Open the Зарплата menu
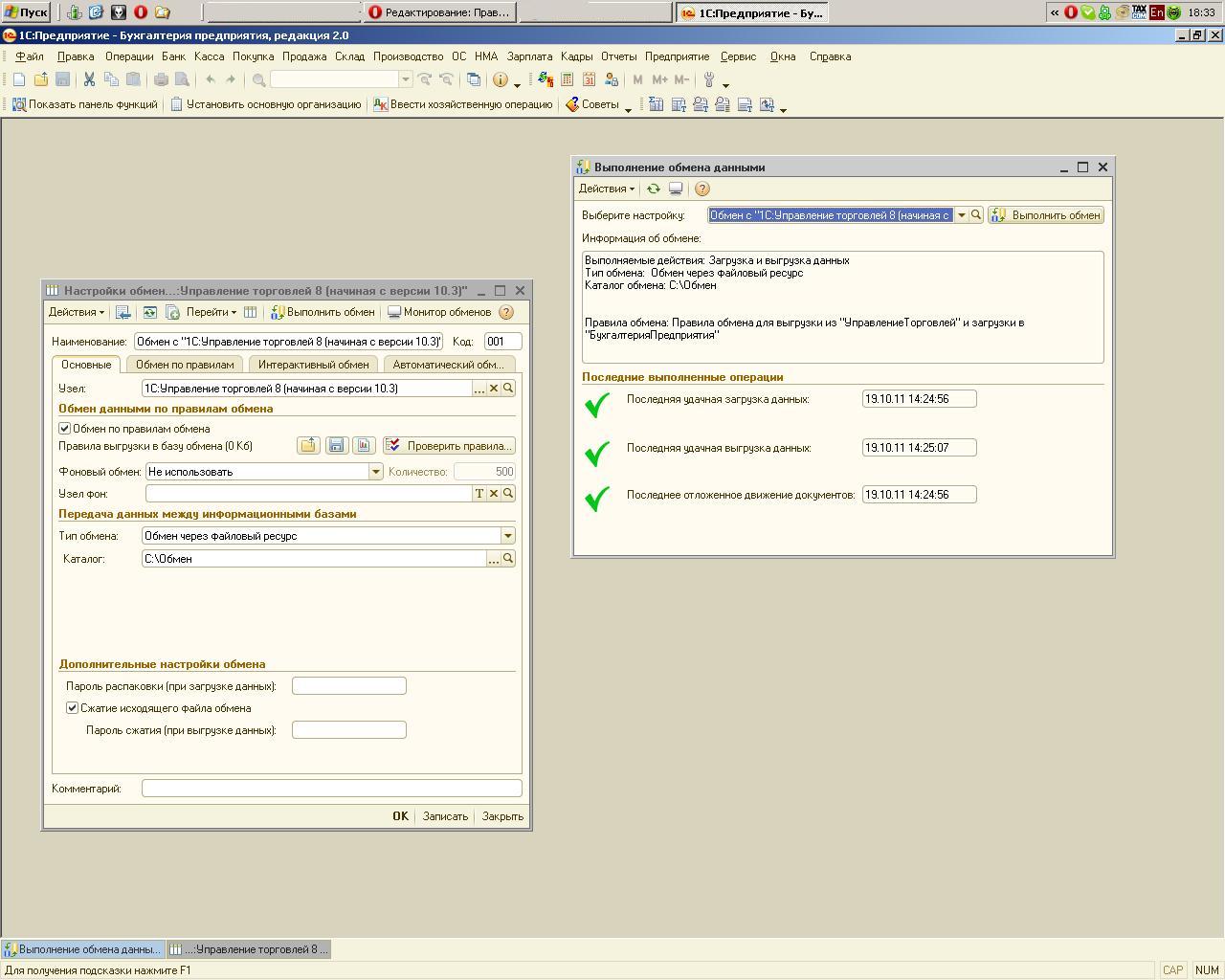This screenshot has width=1225, height=980. tap(529, 56)
